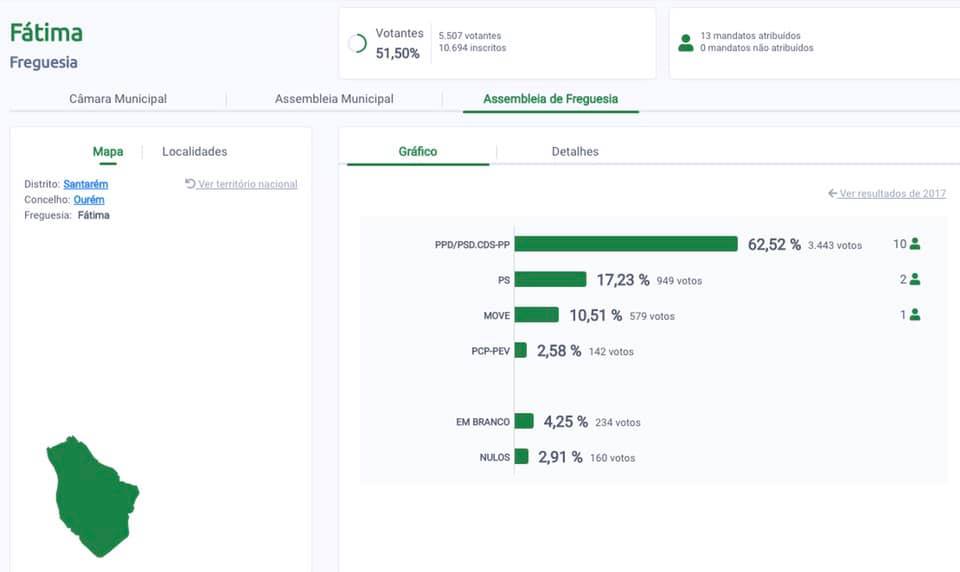Click the 2,91 % percentage value
The image size is (960, 572).
tap(560, 457)
